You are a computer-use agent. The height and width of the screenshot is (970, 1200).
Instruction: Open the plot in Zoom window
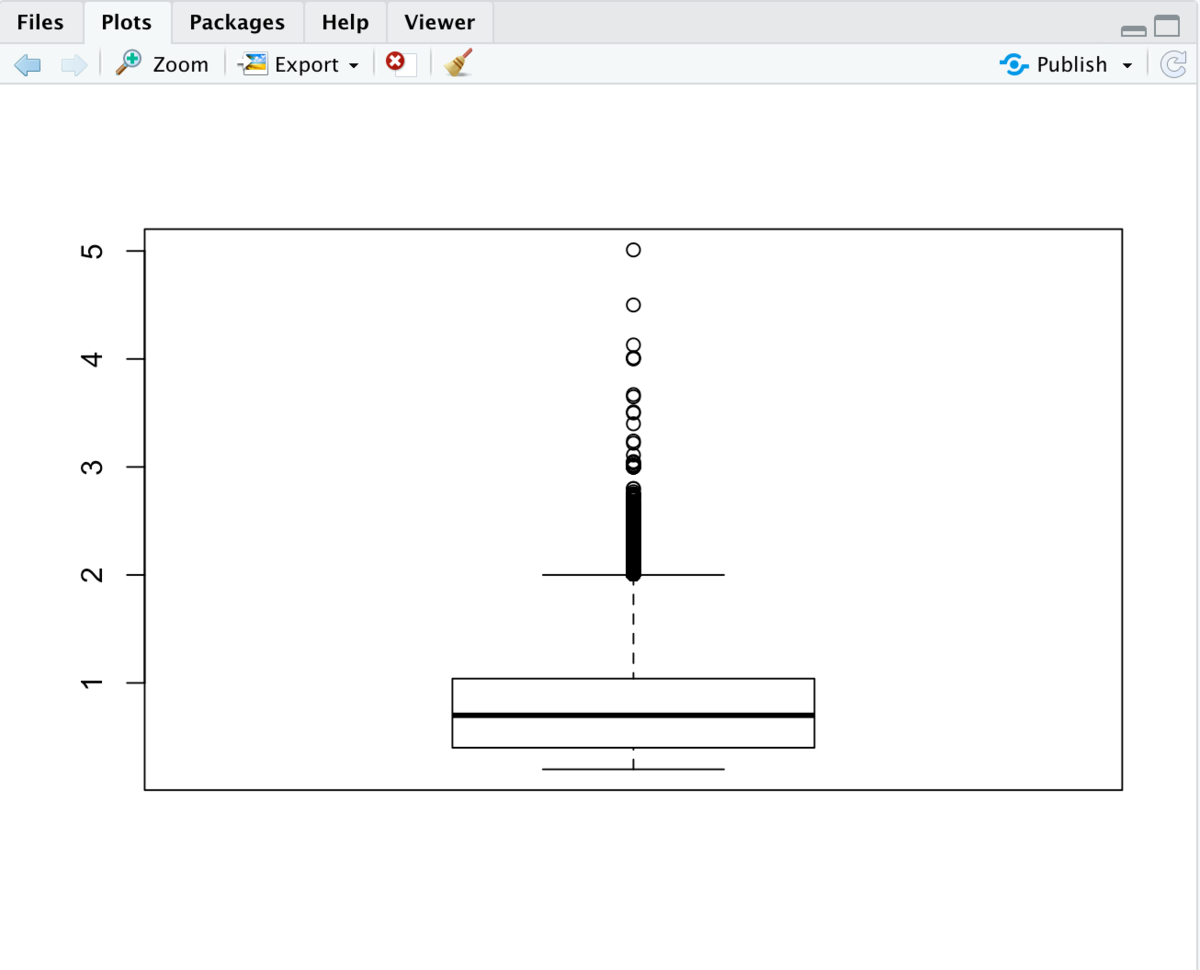click(x=162, y=64)
